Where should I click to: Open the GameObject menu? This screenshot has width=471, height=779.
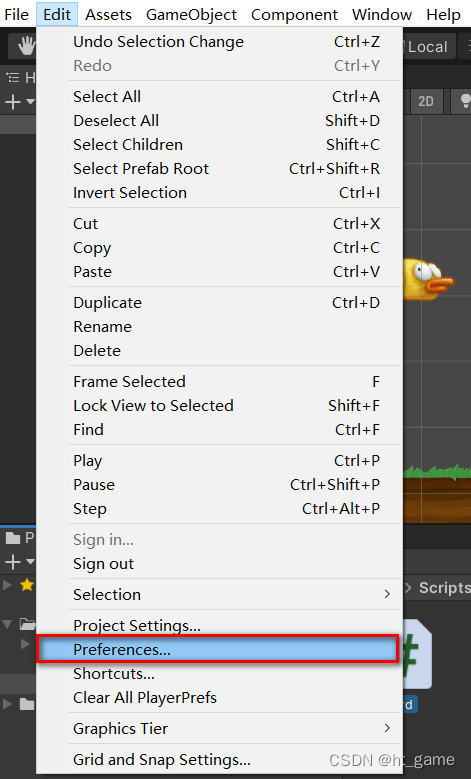coord(191,15)
